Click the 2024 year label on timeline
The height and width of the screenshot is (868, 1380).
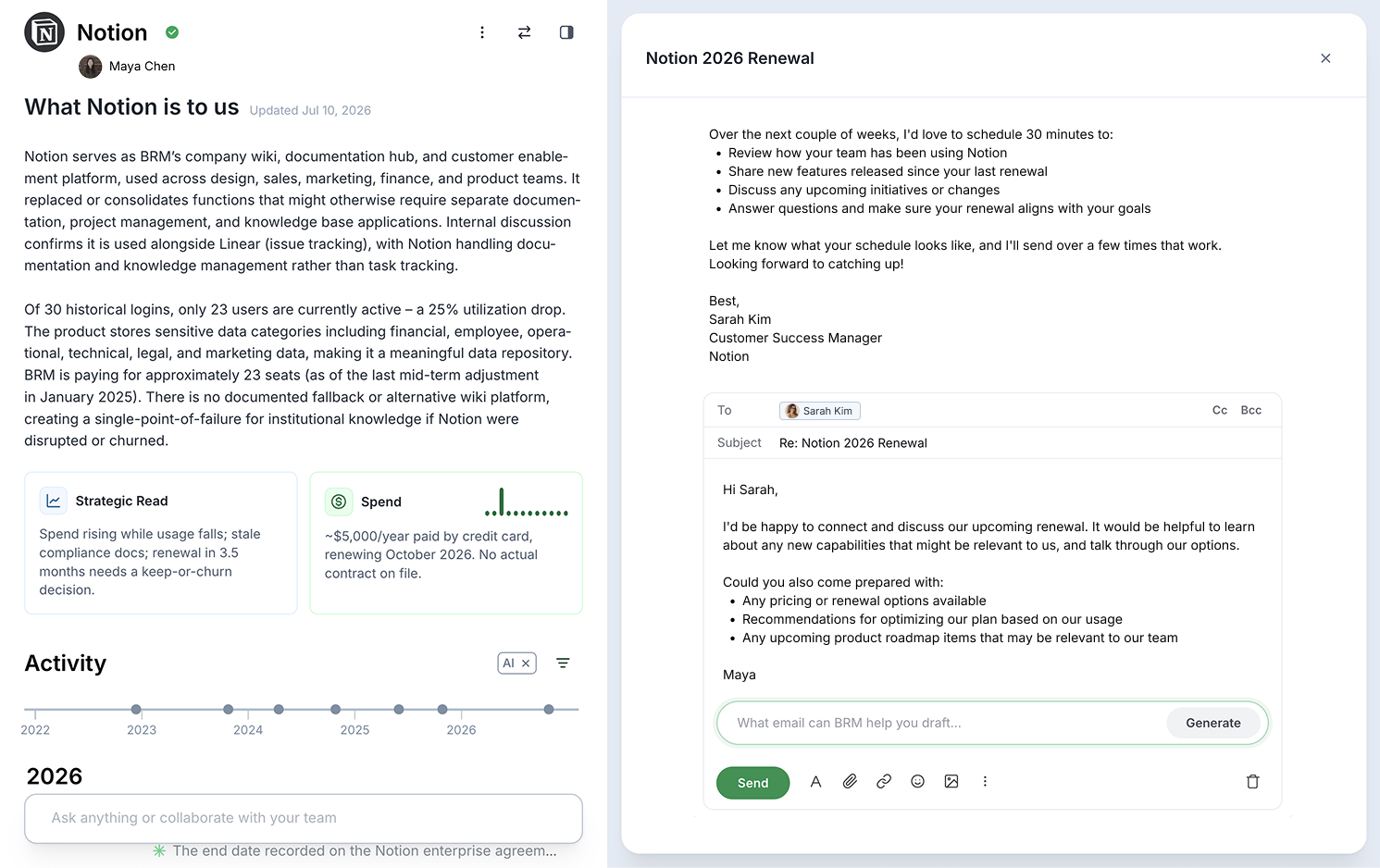[x=248, y=730]
